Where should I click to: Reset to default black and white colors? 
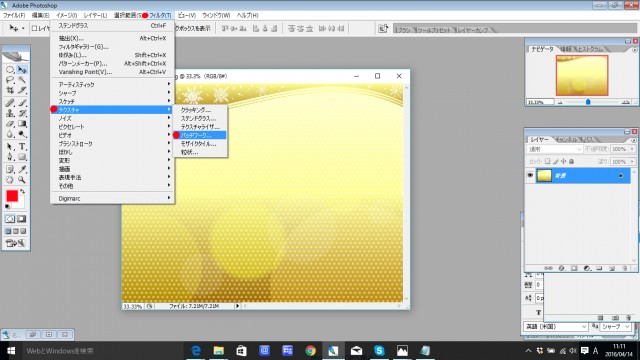(7, 207)
